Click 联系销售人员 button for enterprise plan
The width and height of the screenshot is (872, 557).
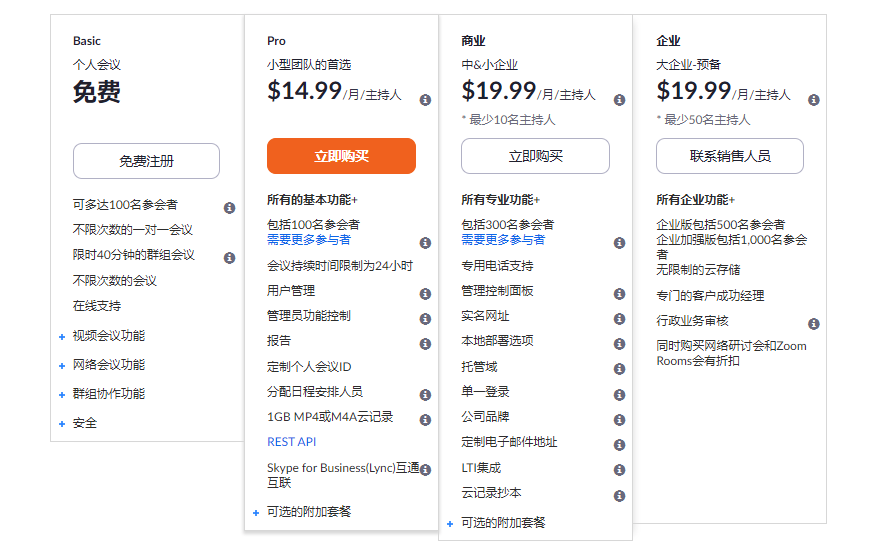click(x=729, y=156)
